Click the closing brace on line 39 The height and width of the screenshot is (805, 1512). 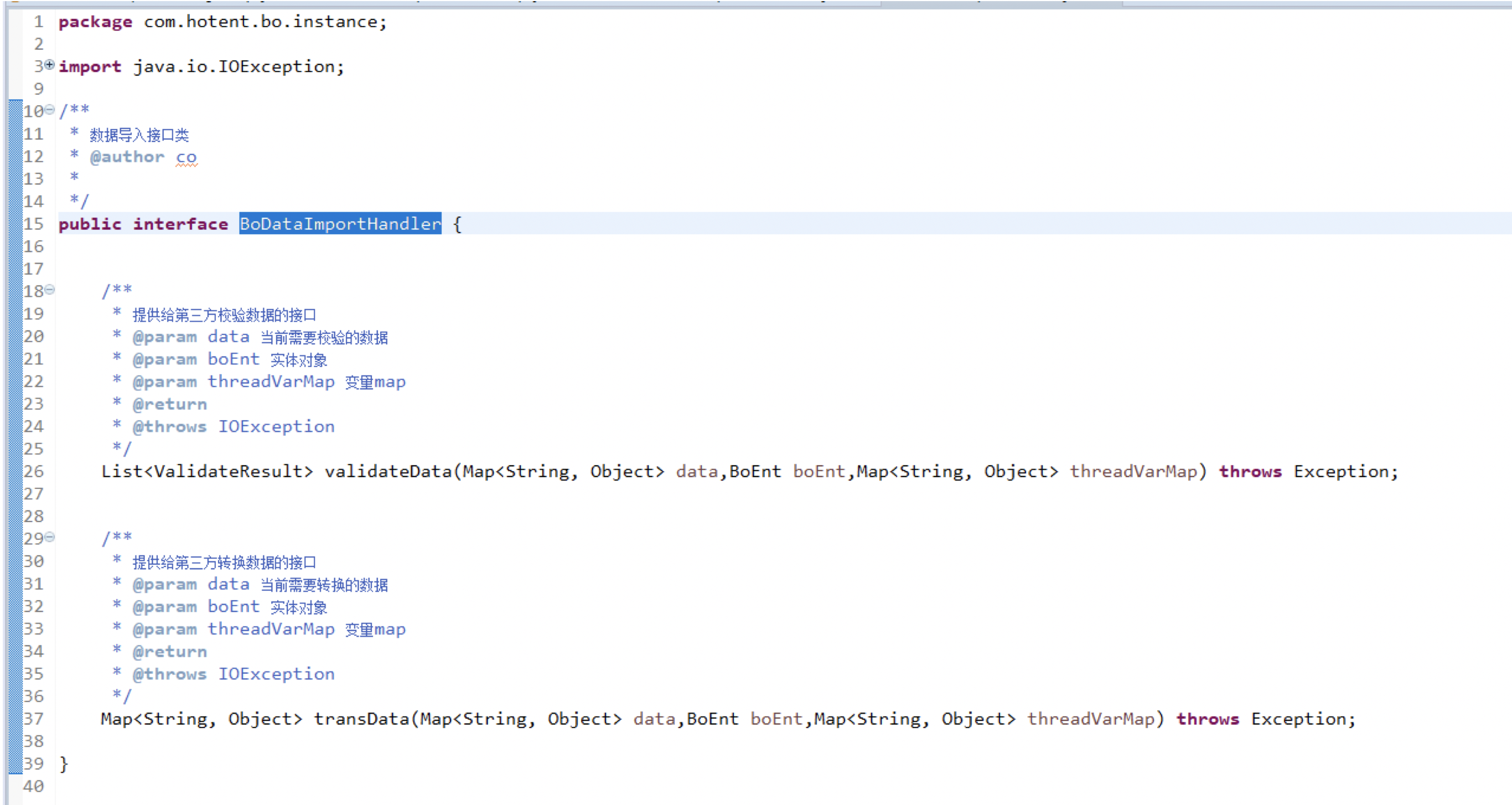pyautogui.click(x=64, y=764)
